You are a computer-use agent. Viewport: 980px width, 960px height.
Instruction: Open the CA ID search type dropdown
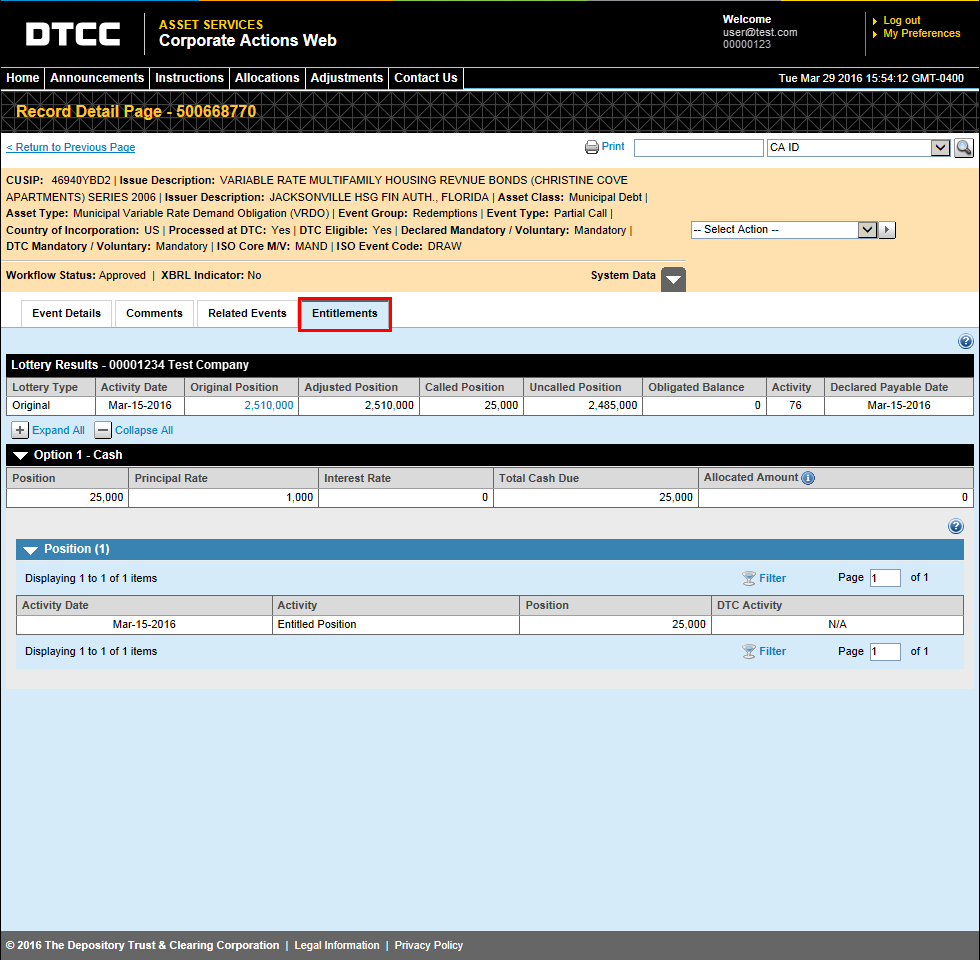pos(937,147)
